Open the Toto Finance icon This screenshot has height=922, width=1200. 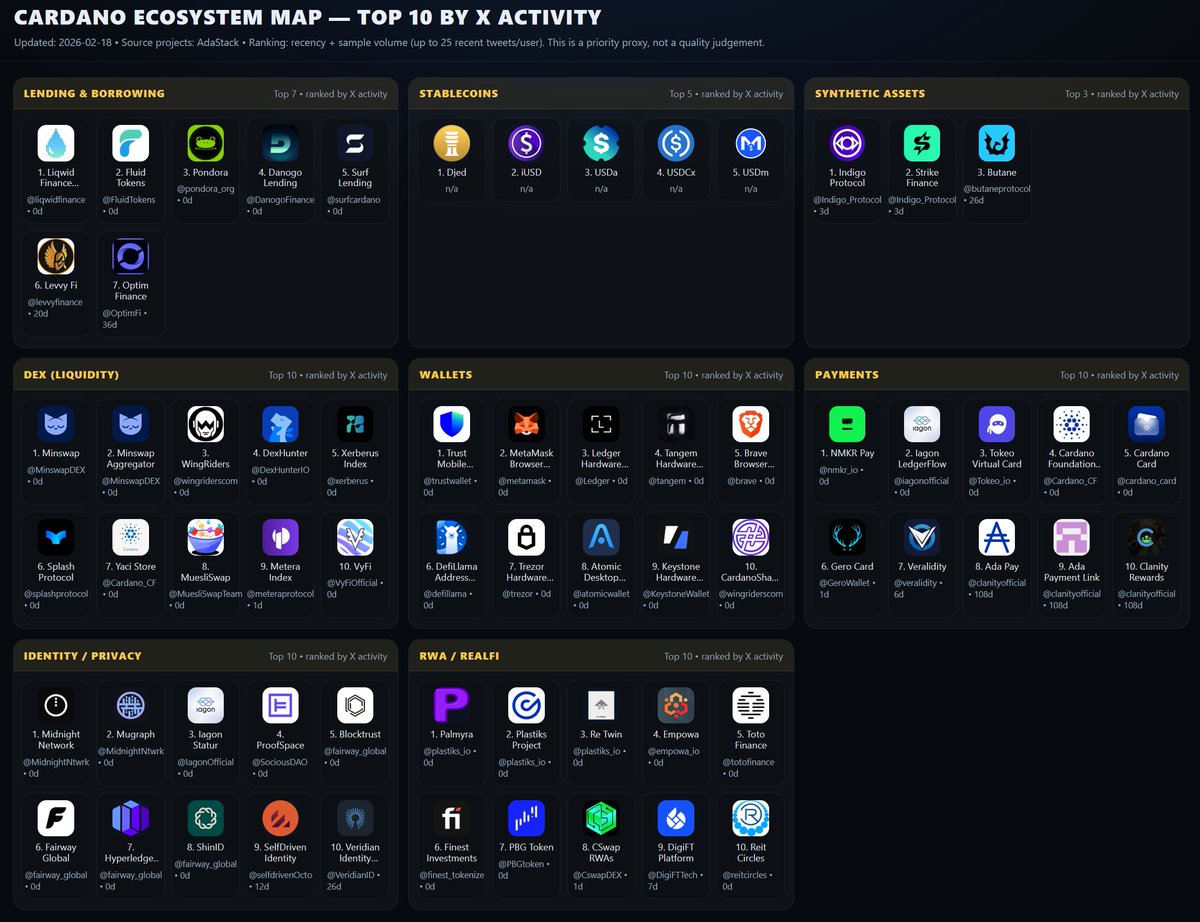[x=751, y=706]
